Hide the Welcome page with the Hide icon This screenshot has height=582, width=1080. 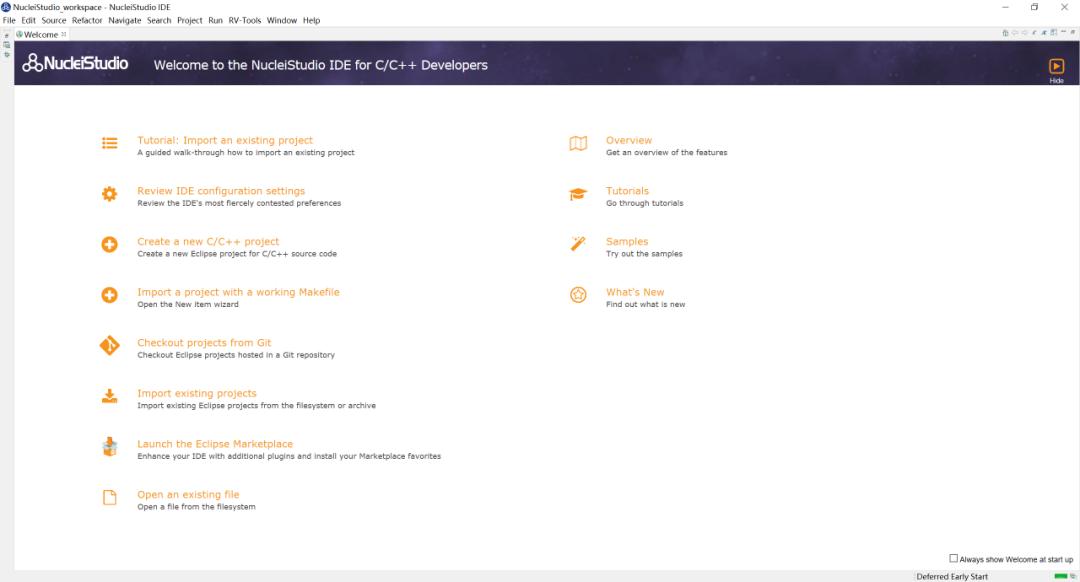1057,67
